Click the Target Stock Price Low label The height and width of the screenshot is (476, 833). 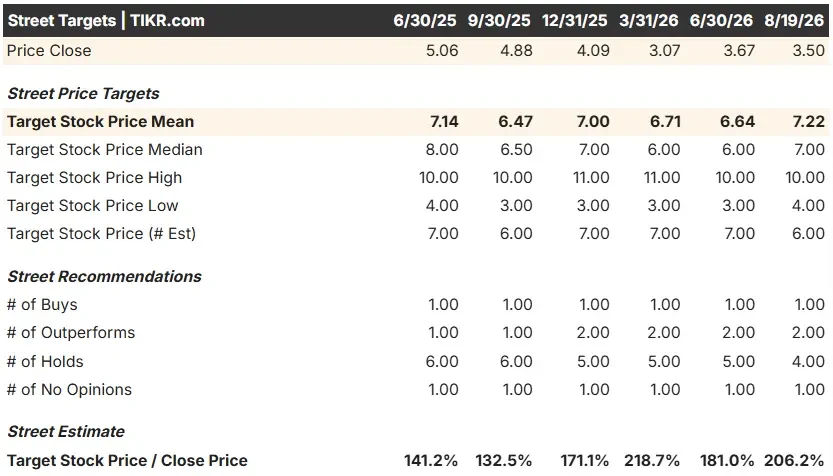(92, 206)
